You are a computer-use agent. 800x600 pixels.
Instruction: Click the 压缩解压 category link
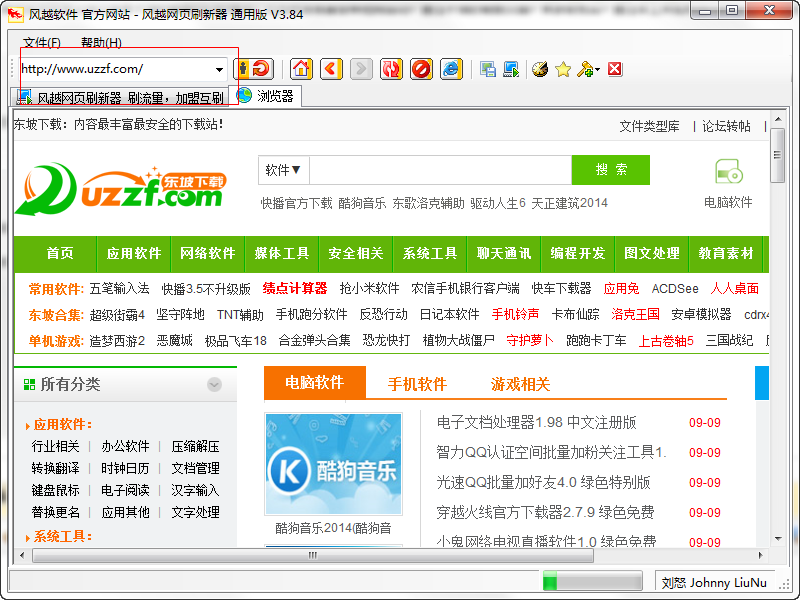coord(195,447)
